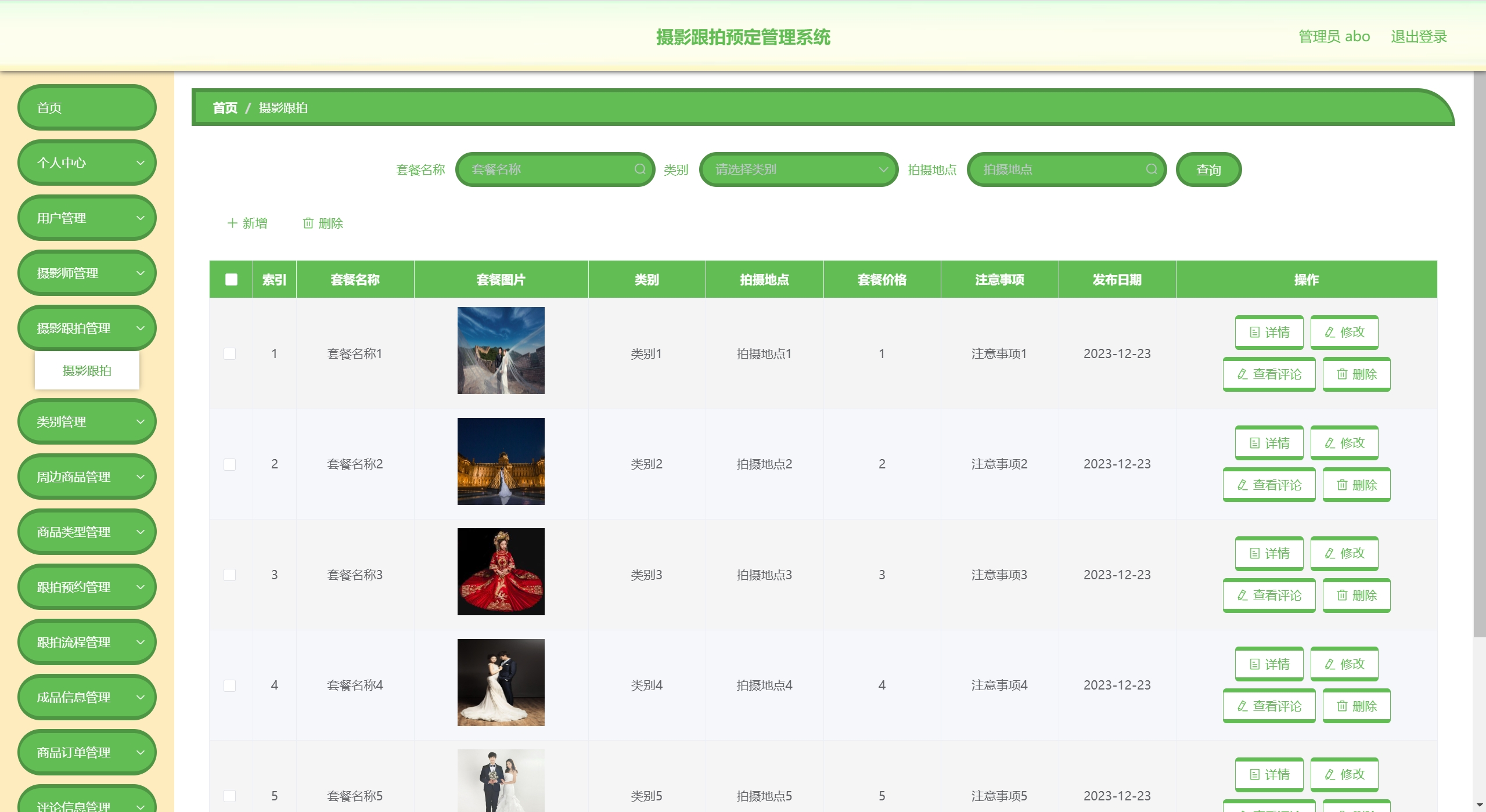Screen dimensions: 1486x812
Task: Click the 退出登录 link
Action: 1418,37
